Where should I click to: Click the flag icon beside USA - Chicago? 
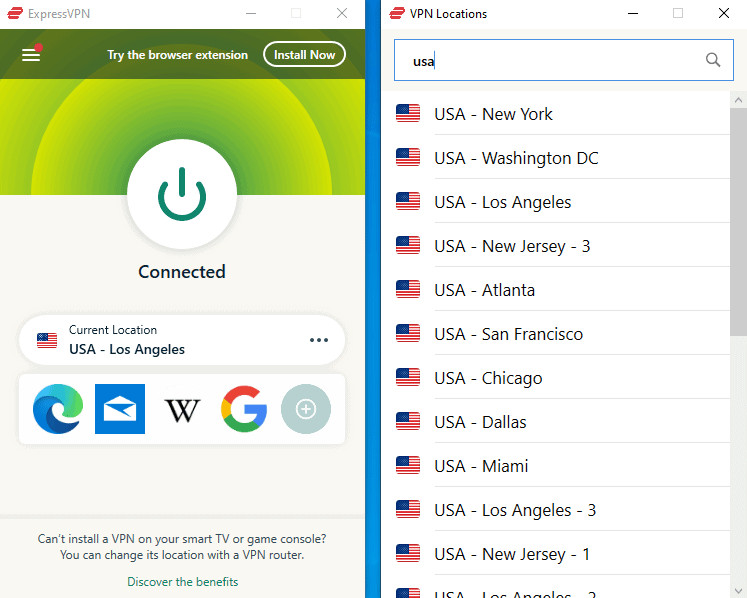[408, 377]
